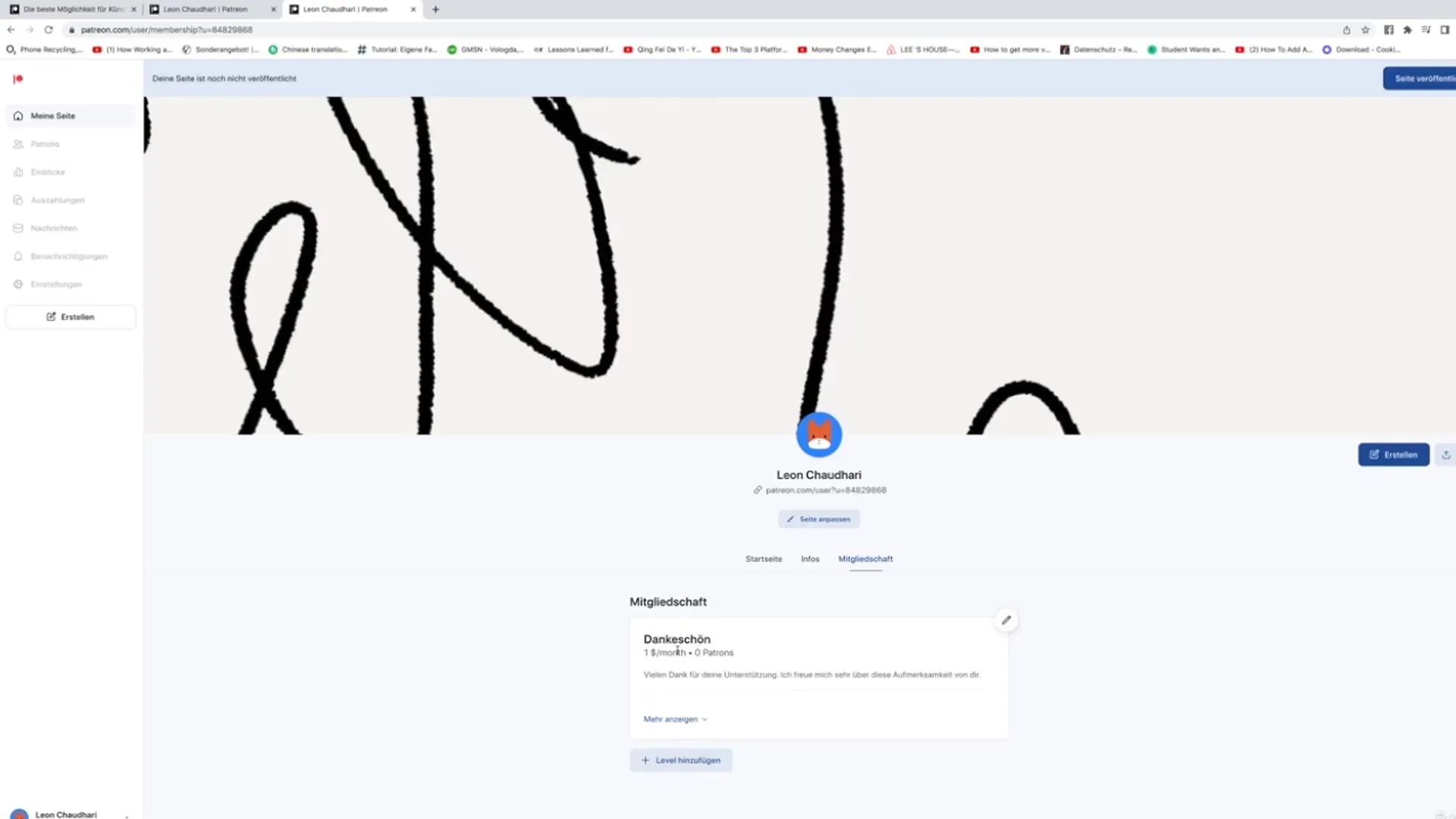Click the Erstellen button bottom right

click(1393, 454)
